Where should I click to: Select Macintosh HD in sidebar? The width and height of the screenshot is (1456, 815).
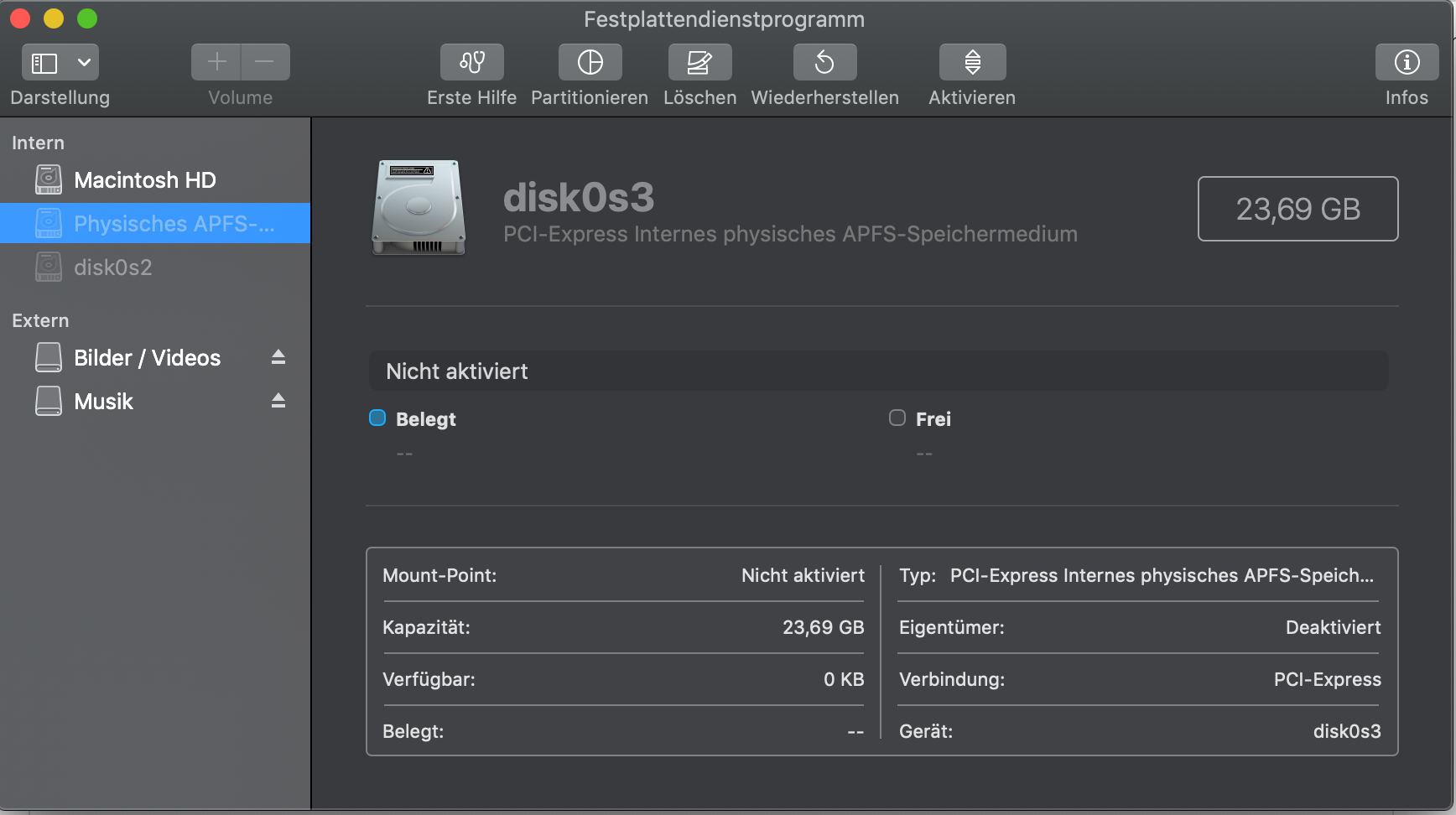pos(144,180)
